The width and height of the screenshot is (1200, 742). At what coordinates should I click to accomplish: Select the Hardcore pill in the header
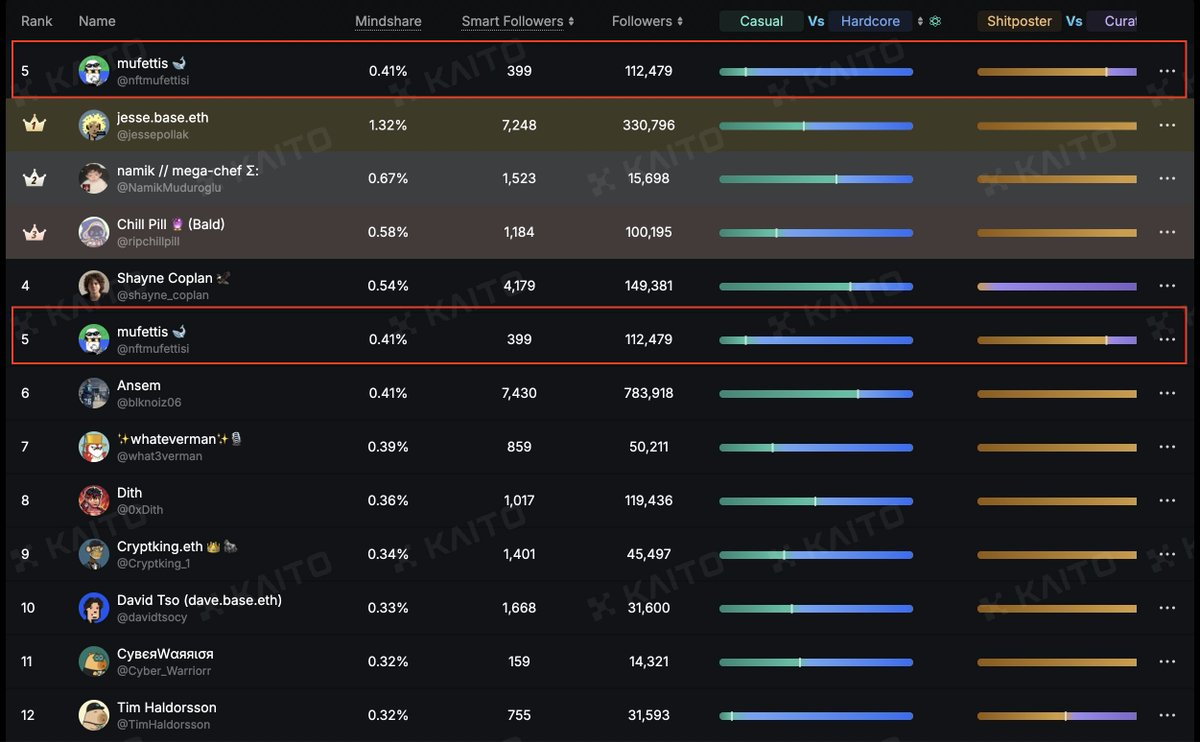coord(870,21)
